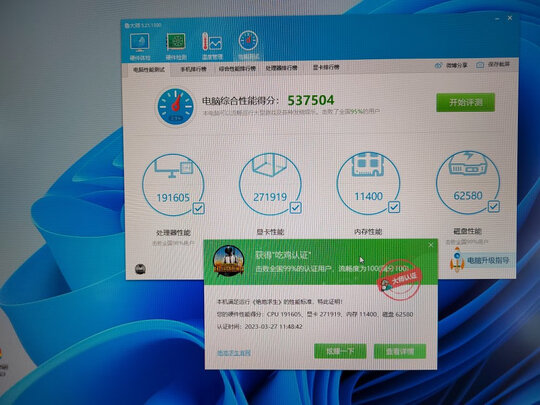Click the 炫耀一下 button in popup

pyautogui.click(x=340, y=351)
